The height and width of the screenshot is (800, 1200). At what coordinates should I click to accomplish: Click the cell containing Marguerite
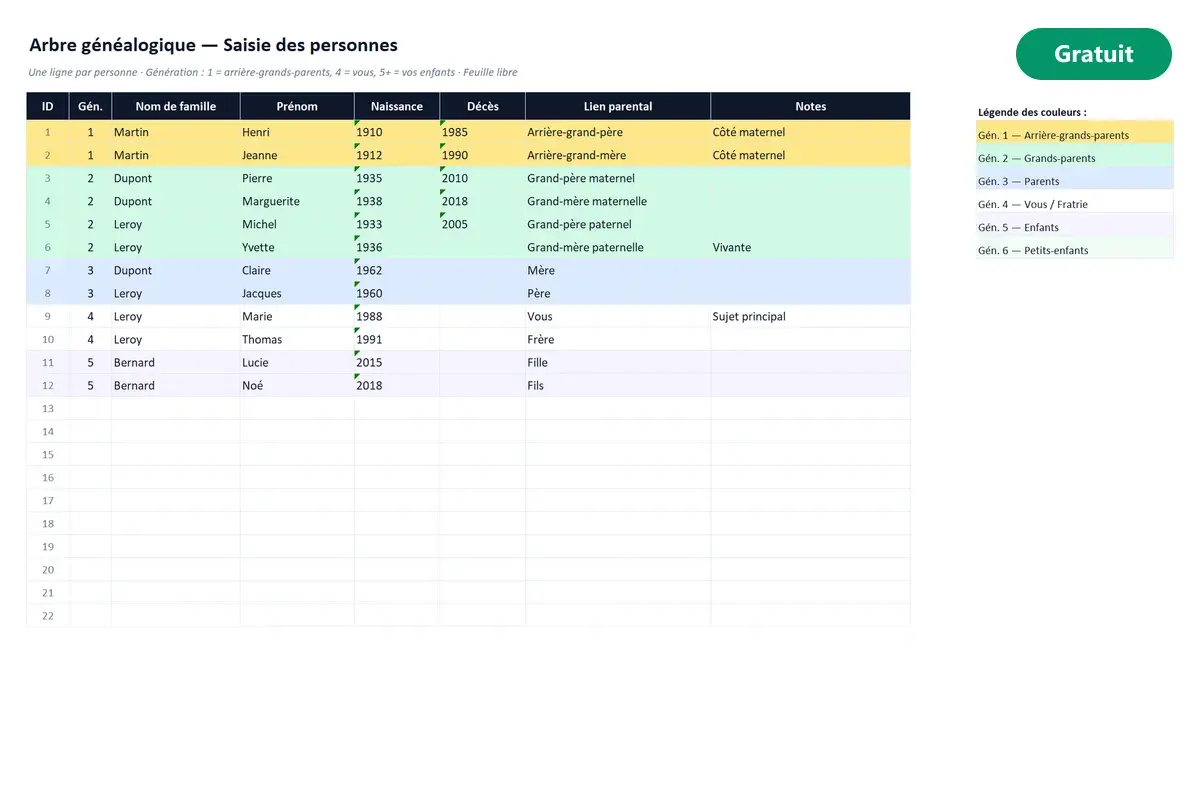pyautogui.click(x=297, y=201)
